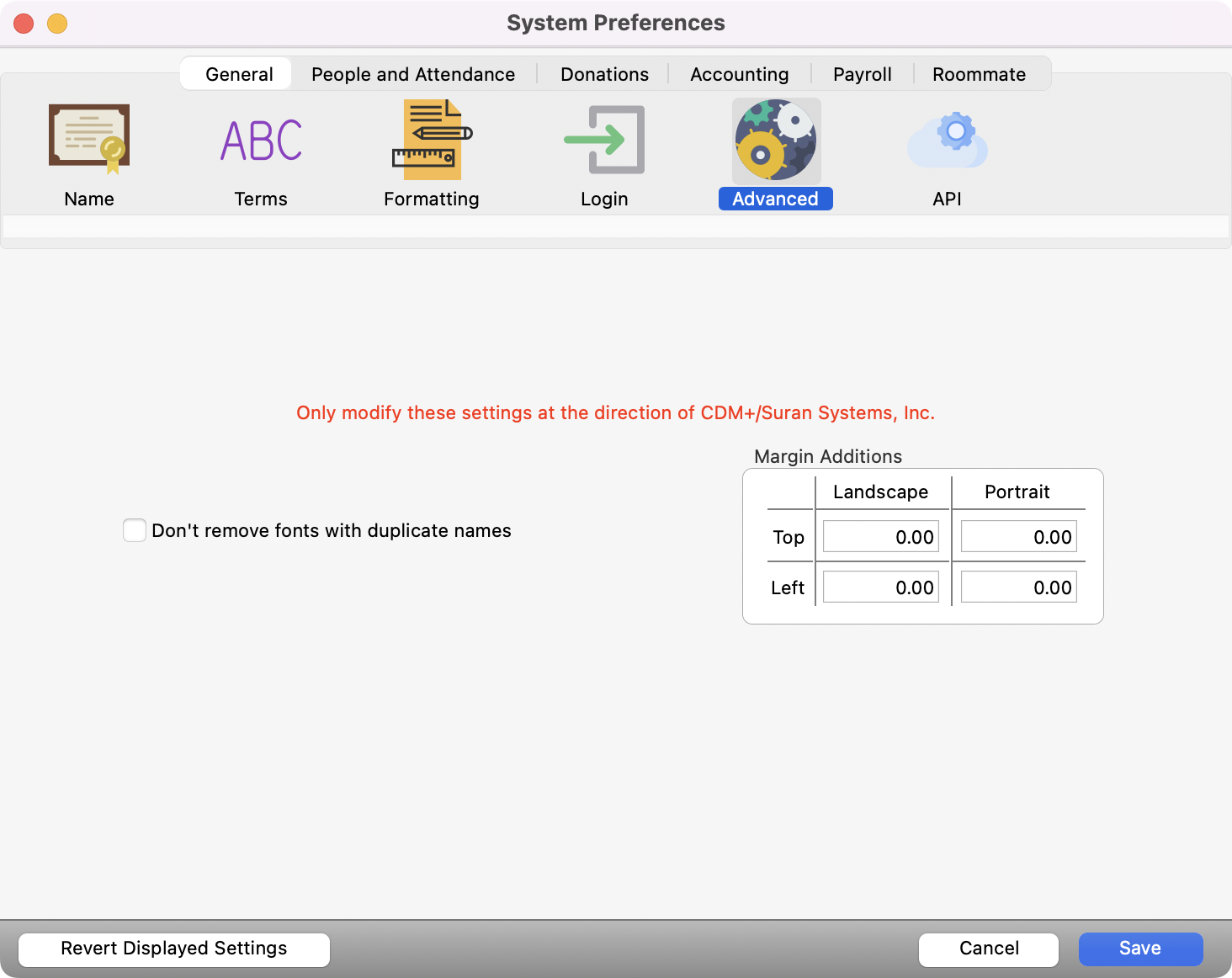
Task: Switch to the General tab
Action: [239, 74]
